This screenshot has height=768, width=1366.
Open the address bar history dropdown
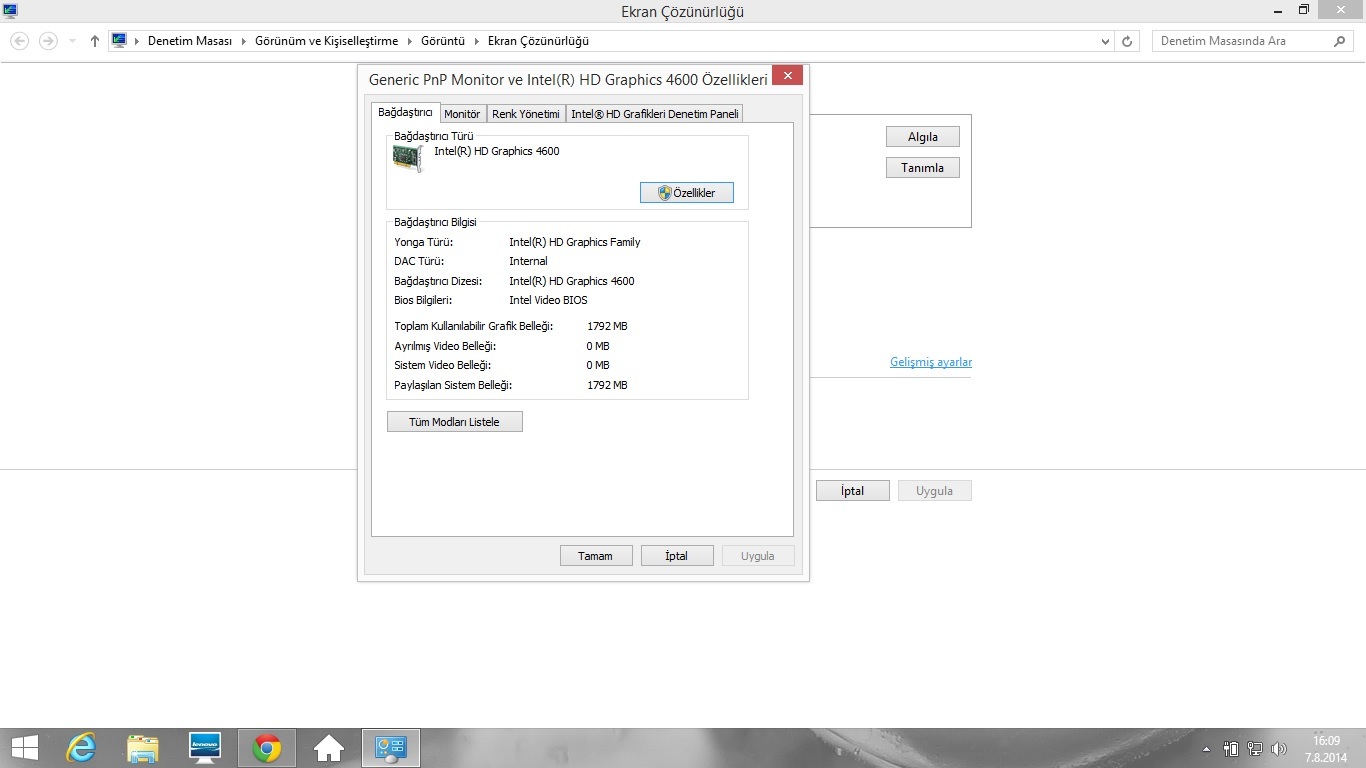[1105, 42]
